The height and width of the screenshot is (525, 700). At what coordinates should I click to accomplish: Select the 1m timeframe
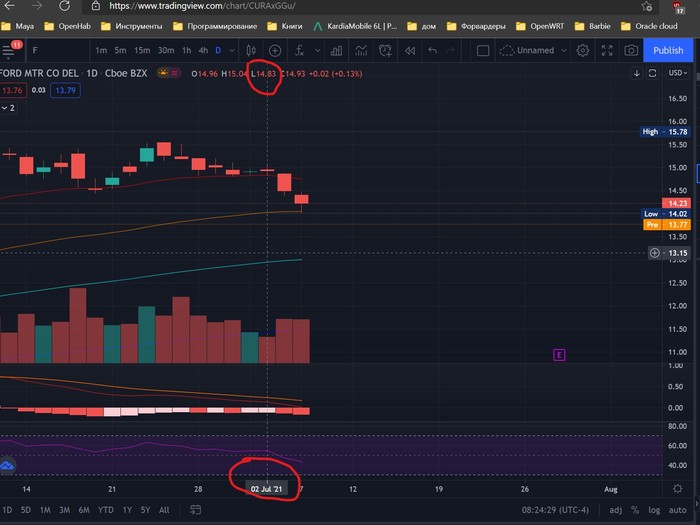click(x=101, y=50)
